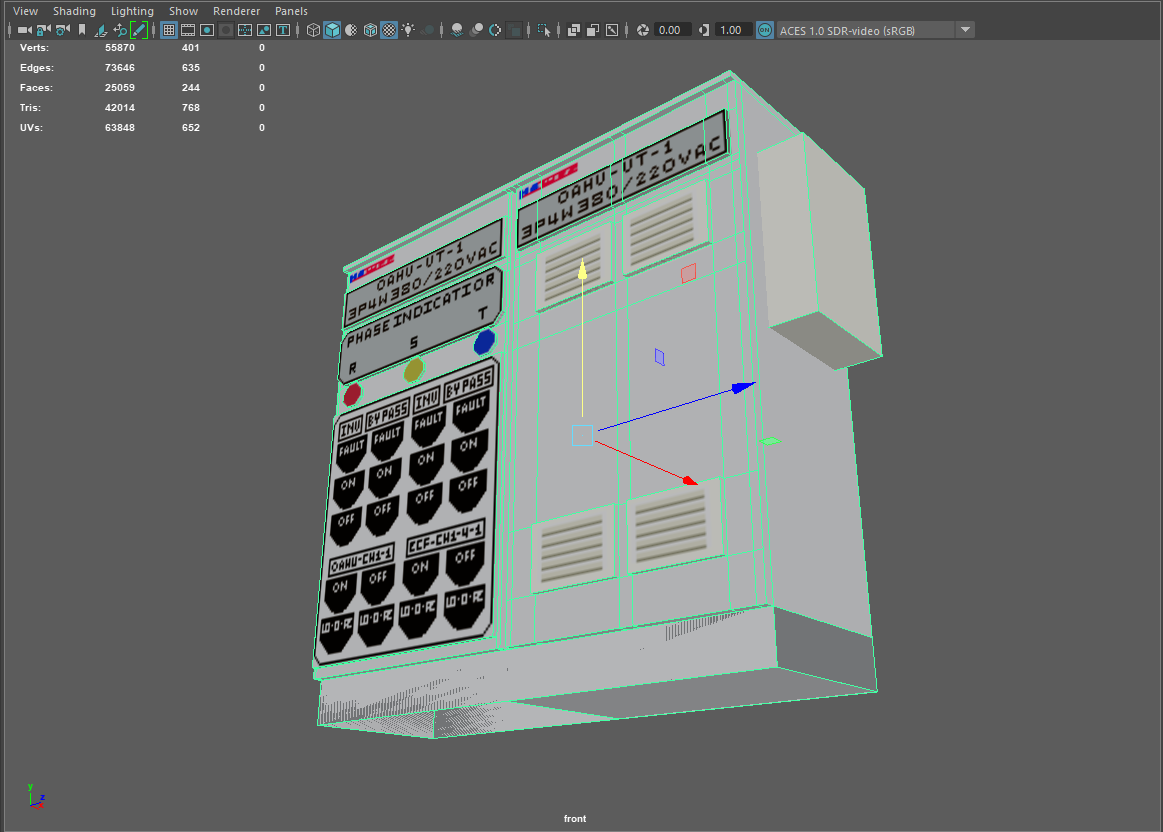Toggle the color management ON button
The width and height of the screenshot is (1163, 832).
(765, 30)
